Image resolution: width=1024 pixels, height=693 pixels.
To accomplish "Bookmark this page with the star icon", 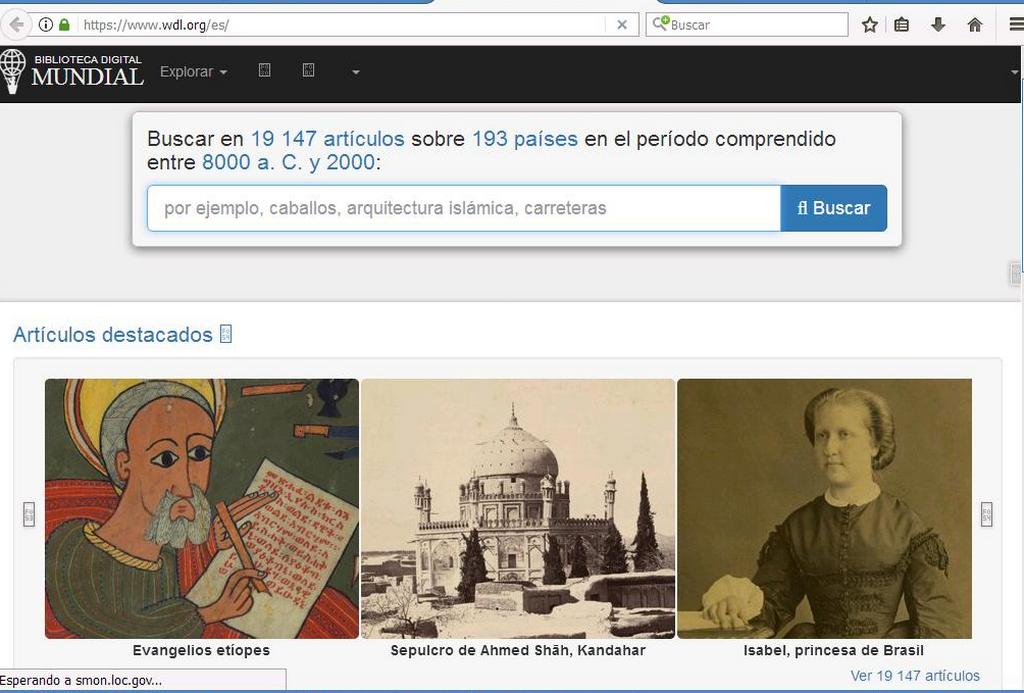I will coord(869,25).
